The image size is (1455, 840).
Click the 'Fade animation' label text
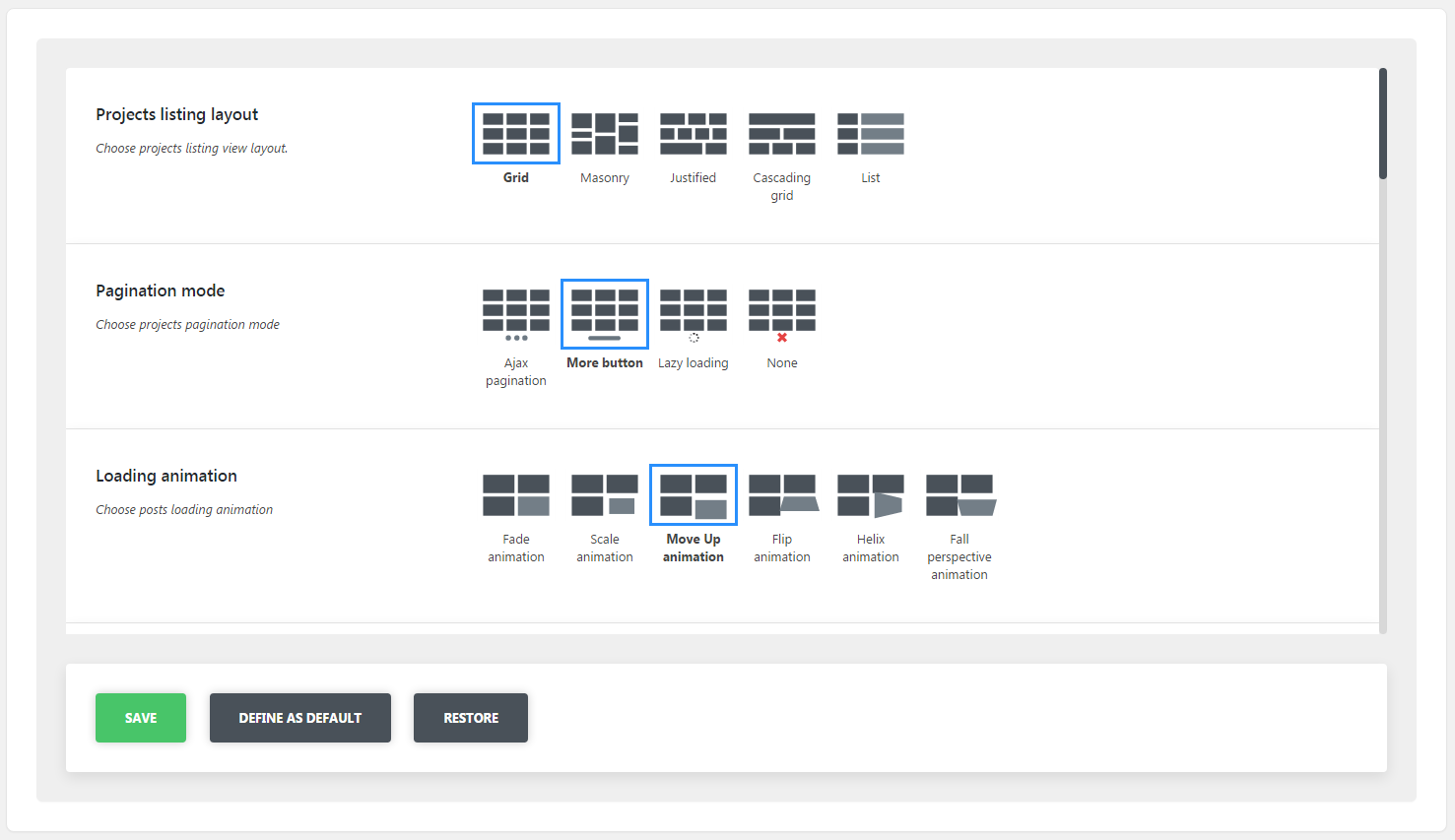coord(516,549)
